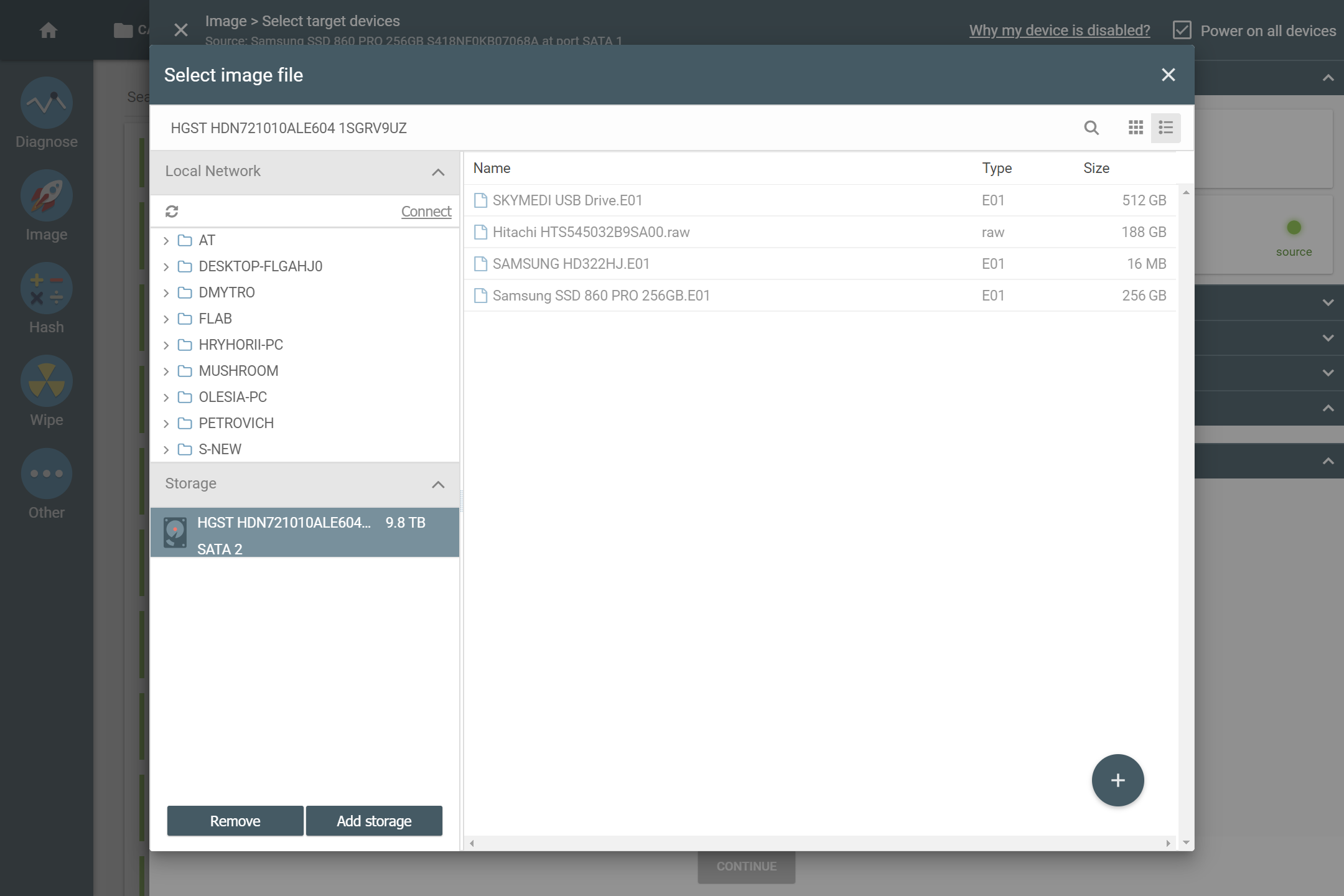
Task: Expand the DMYTRO tree node
Action: pos(166,293)
